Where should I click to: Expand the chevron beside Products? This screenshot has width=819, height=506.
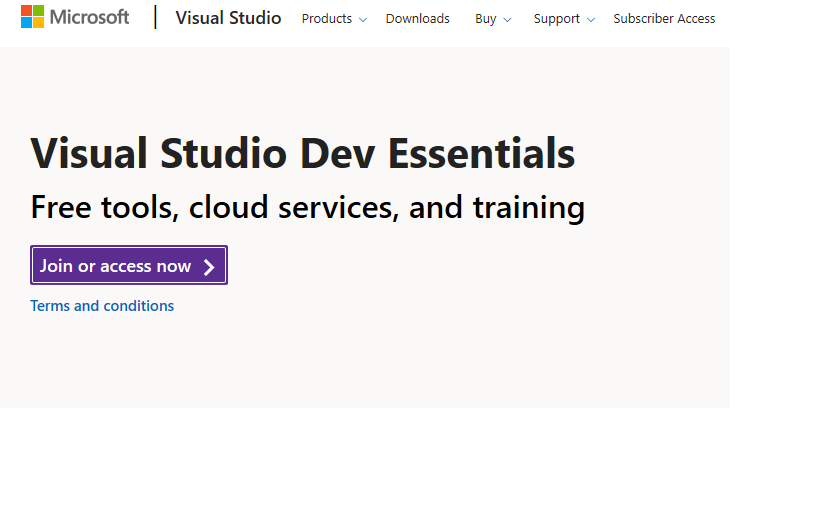(x=362, y=20)
